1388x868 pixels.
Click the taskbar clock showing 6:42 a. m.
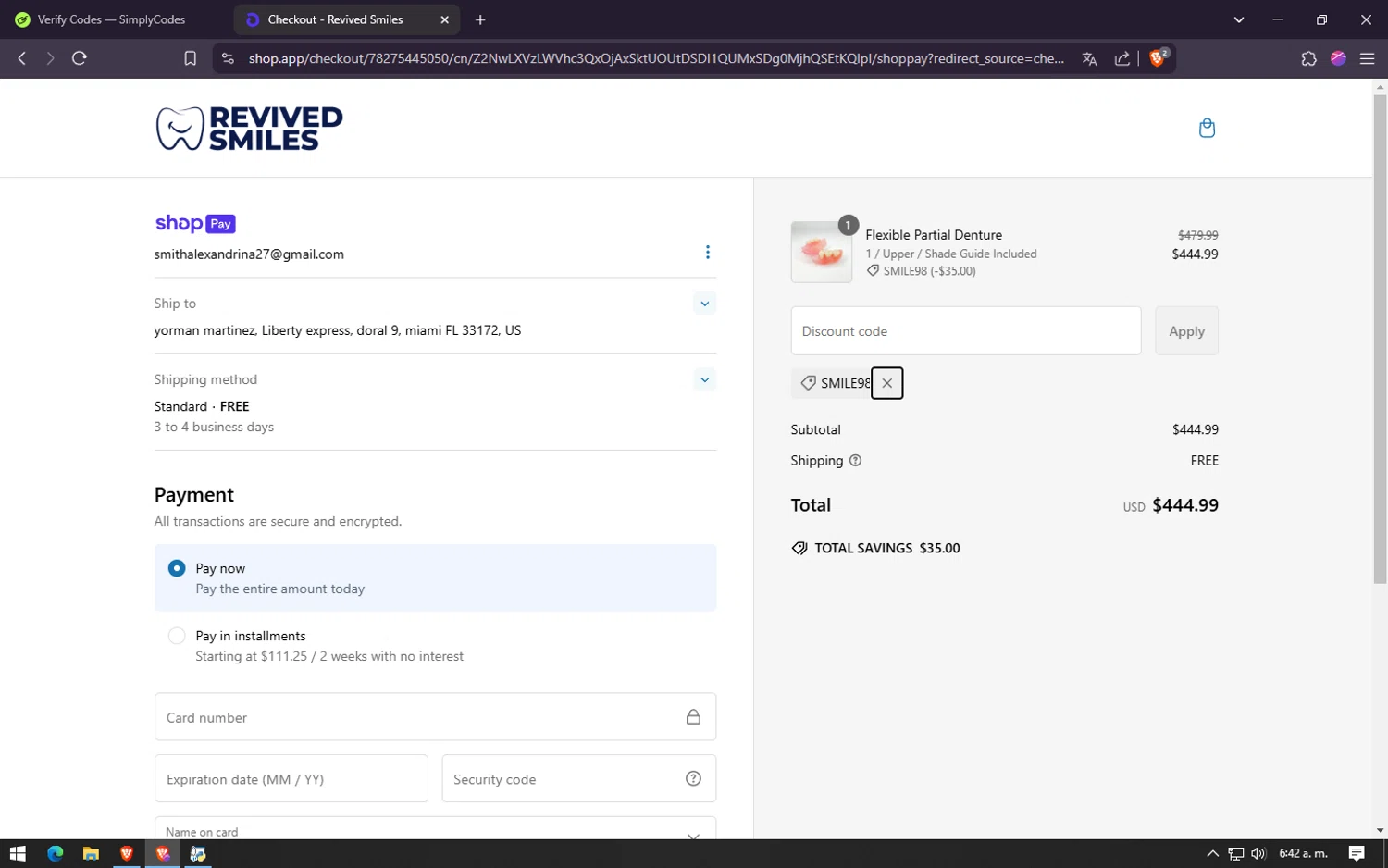tap(1303, 853)
